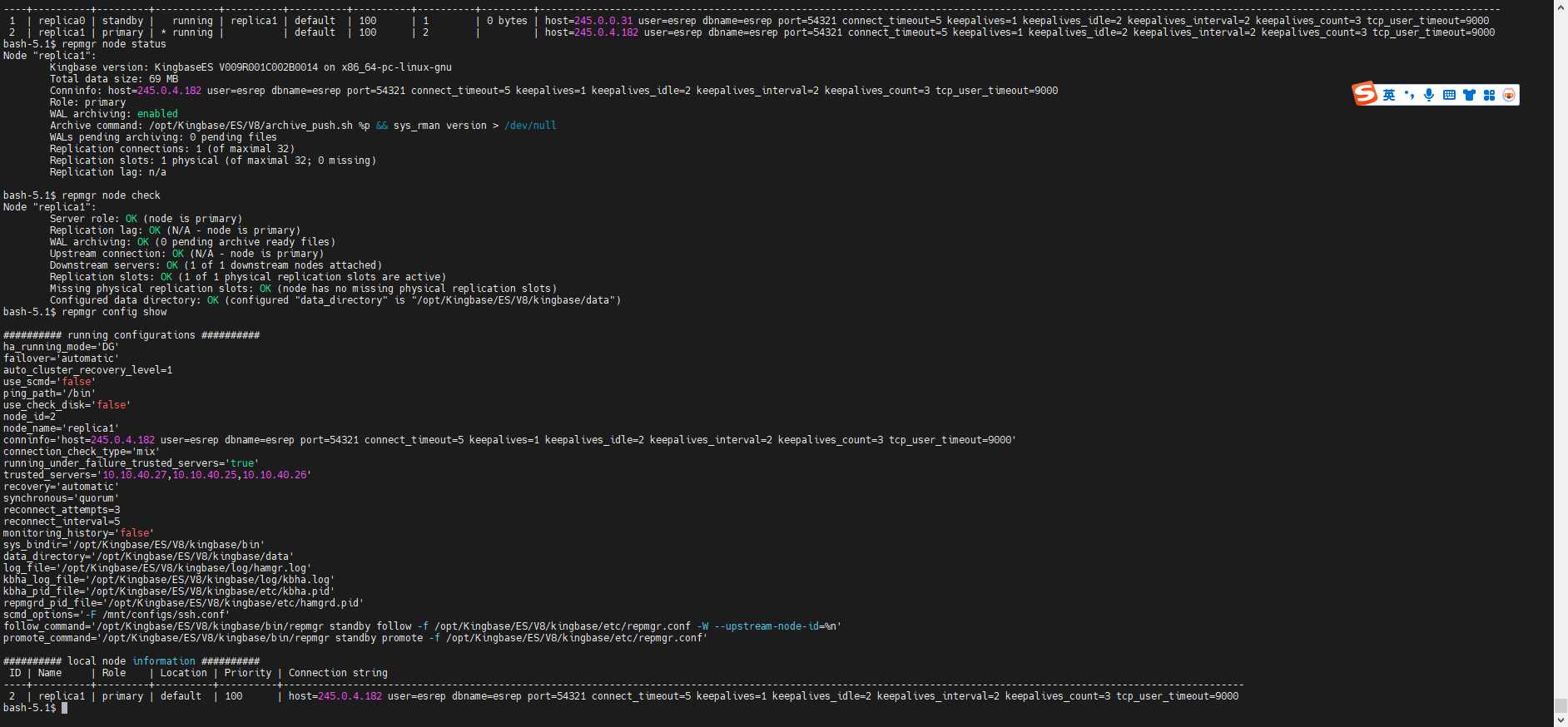The image size is (1568, 727).
Task: Click the terminal vertical scrollbar thumb
Action: (1561, 705)
